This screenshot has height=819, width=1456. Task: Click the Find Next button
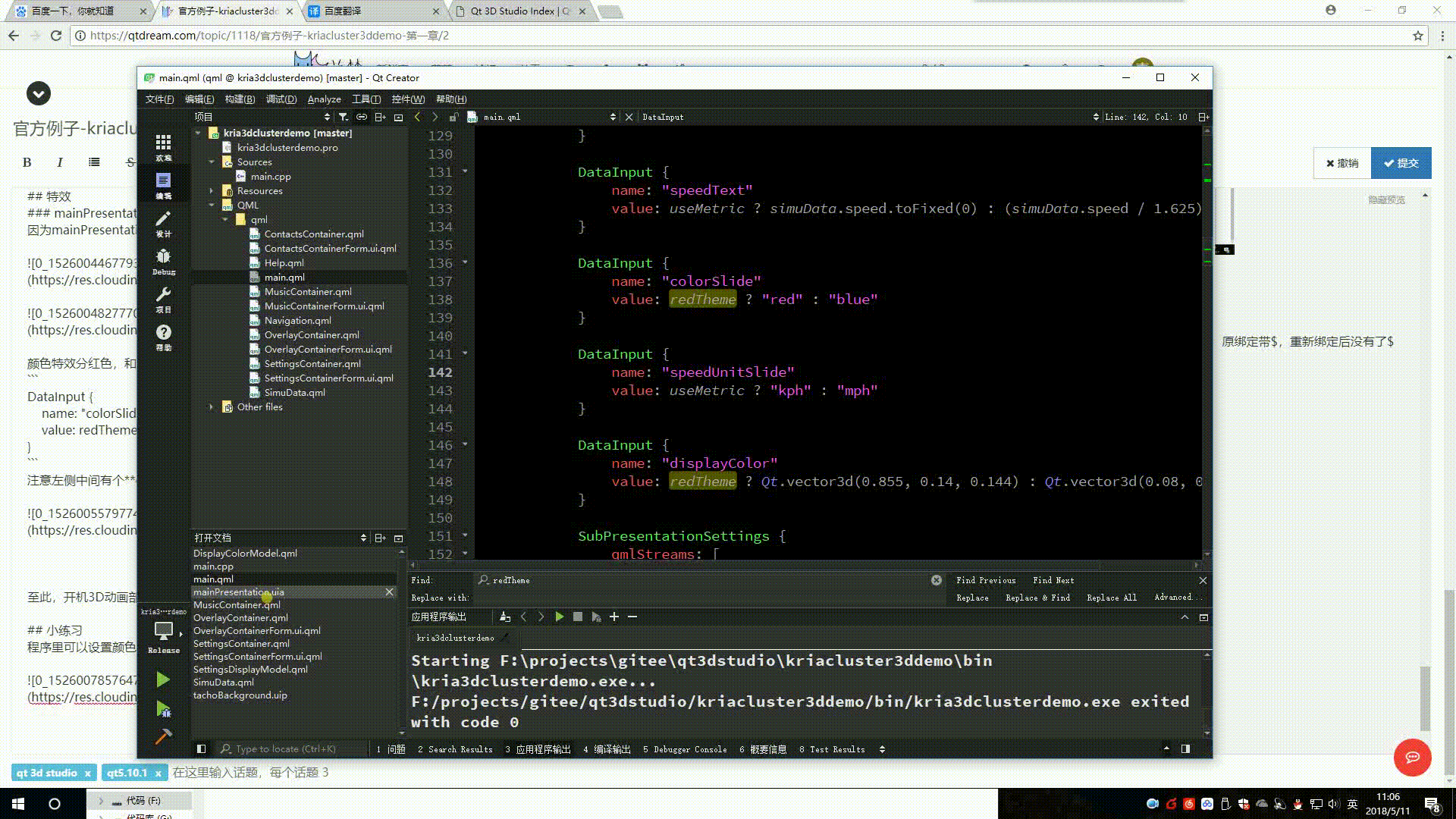point(1053,580)
